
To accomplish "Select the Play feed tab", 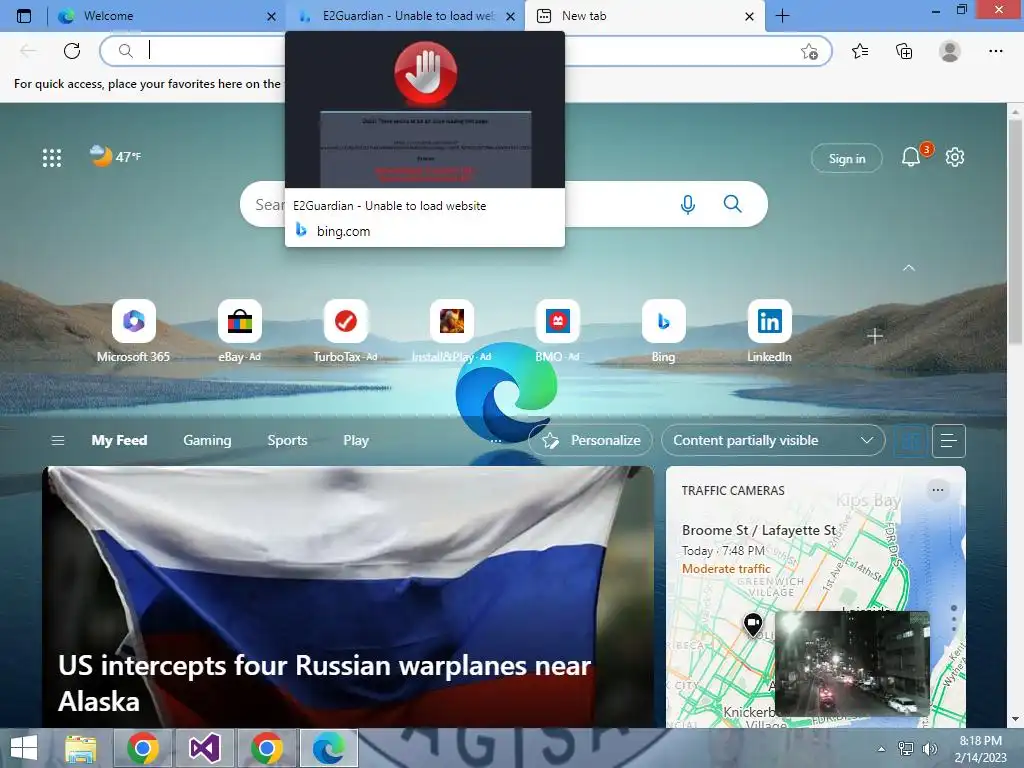I will 356,440.
